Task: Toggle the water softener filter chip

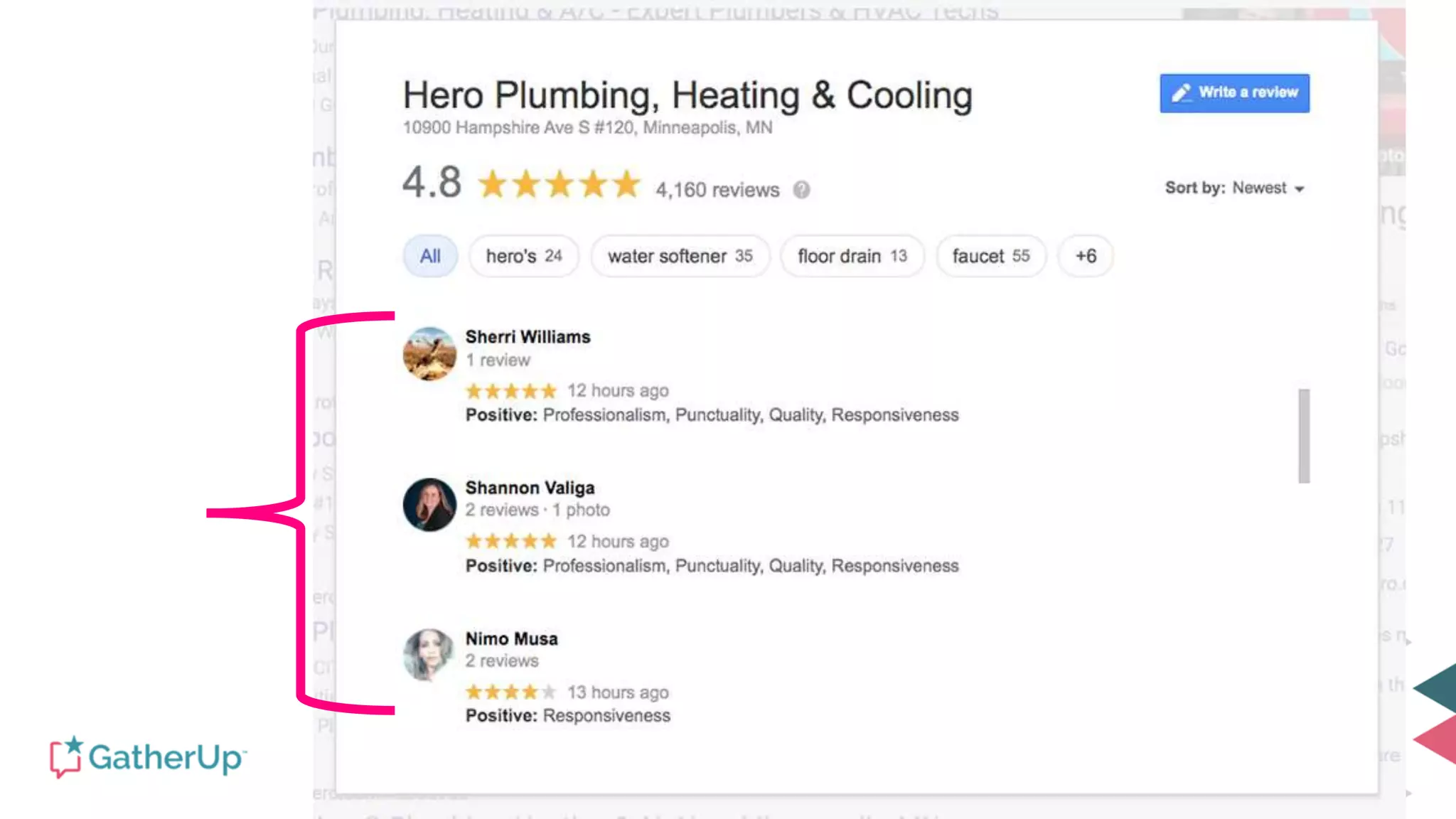Action: [680, 256]
